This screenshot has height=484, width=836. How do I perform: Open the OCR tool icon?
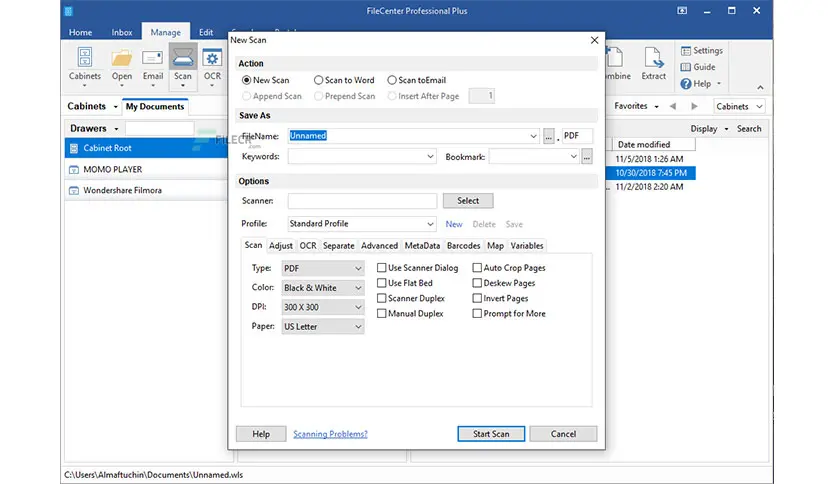pos(212,58)
